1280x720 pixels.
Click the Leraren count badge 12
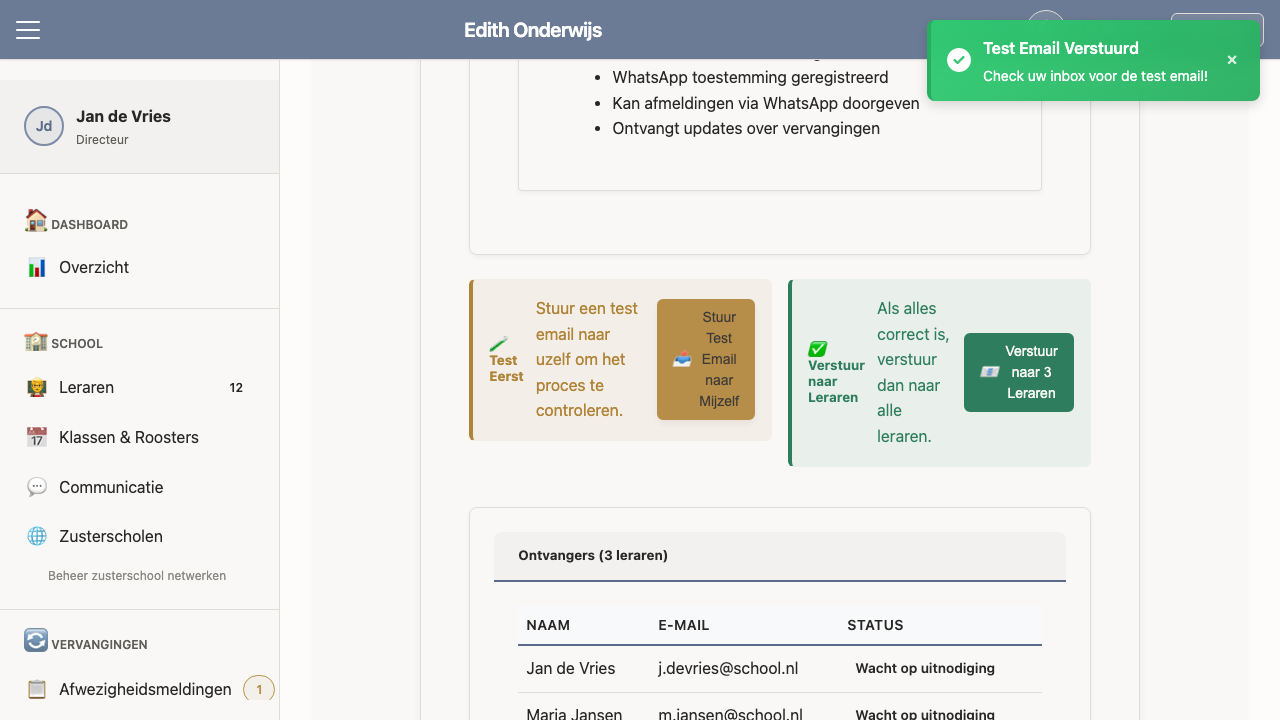[x=236, y=388]
